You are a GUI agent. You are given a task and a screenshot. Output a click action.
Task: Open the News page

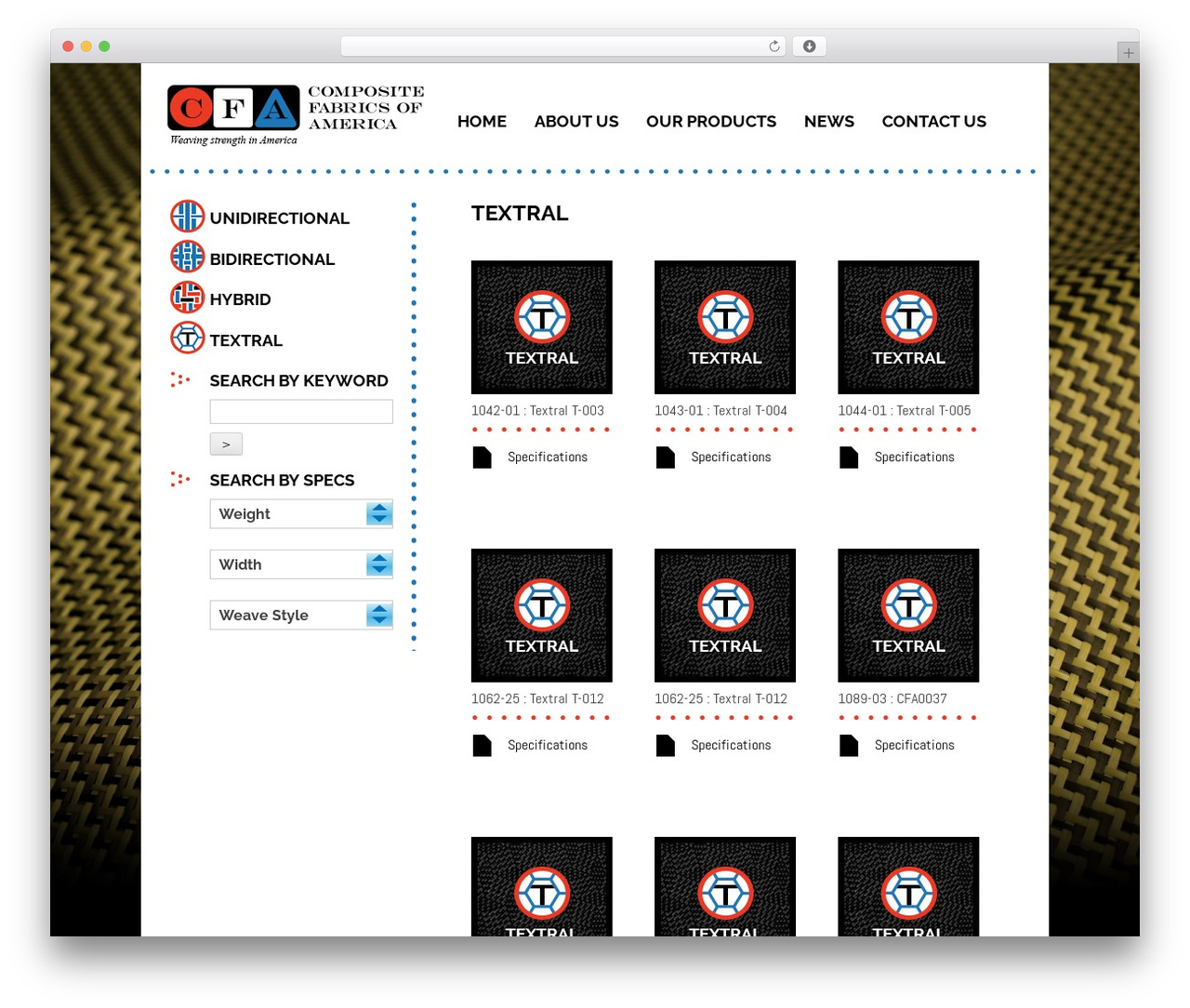click(x=829, y=122)
